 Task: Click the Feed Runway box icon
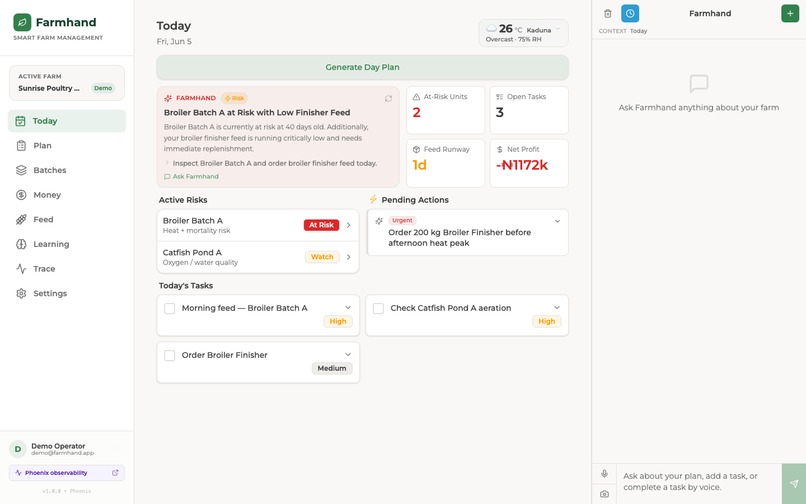pyautogui.click(x=416, y=149)
